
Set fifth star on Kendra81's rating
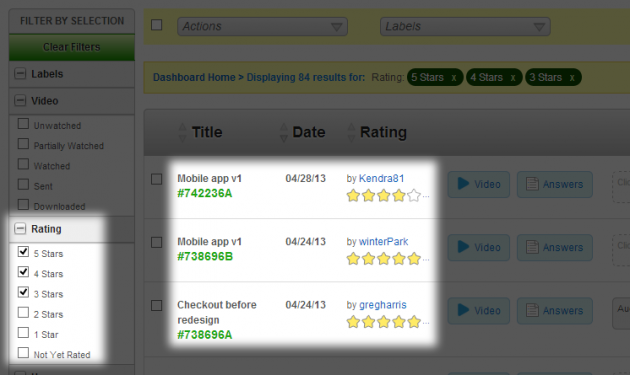coord(413,196)
